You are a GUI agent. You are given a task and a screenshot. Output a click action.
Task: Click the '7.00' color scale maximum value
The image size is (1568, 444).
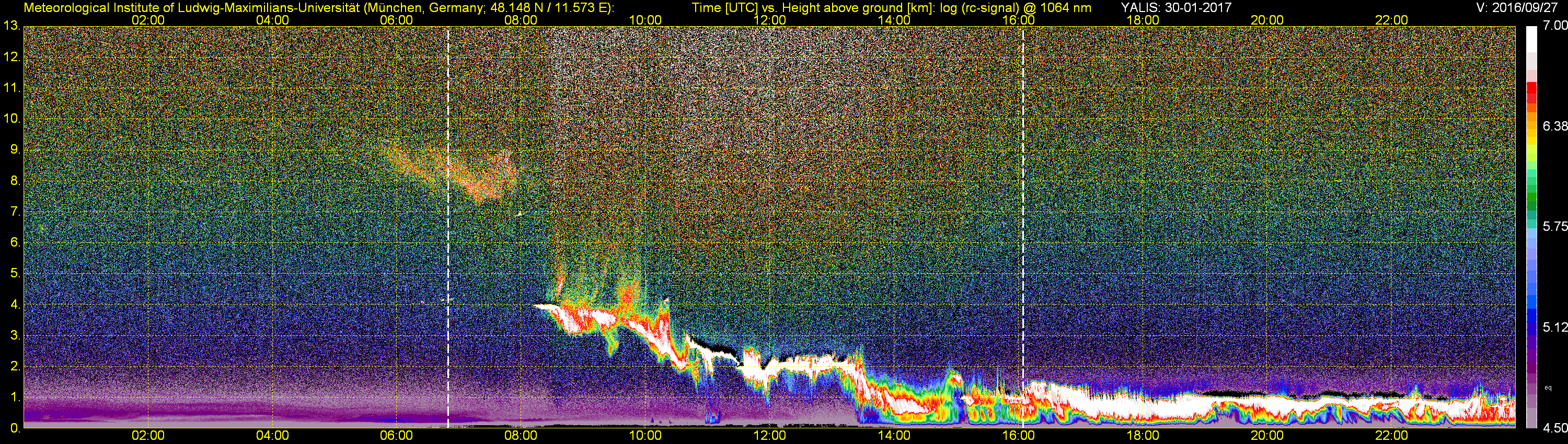click(1555, 26)
